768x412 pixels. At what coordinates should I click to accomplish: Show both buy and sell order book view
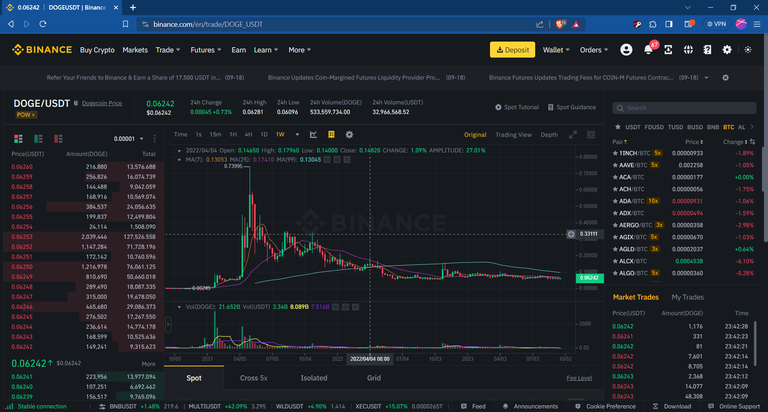point(18,139)
